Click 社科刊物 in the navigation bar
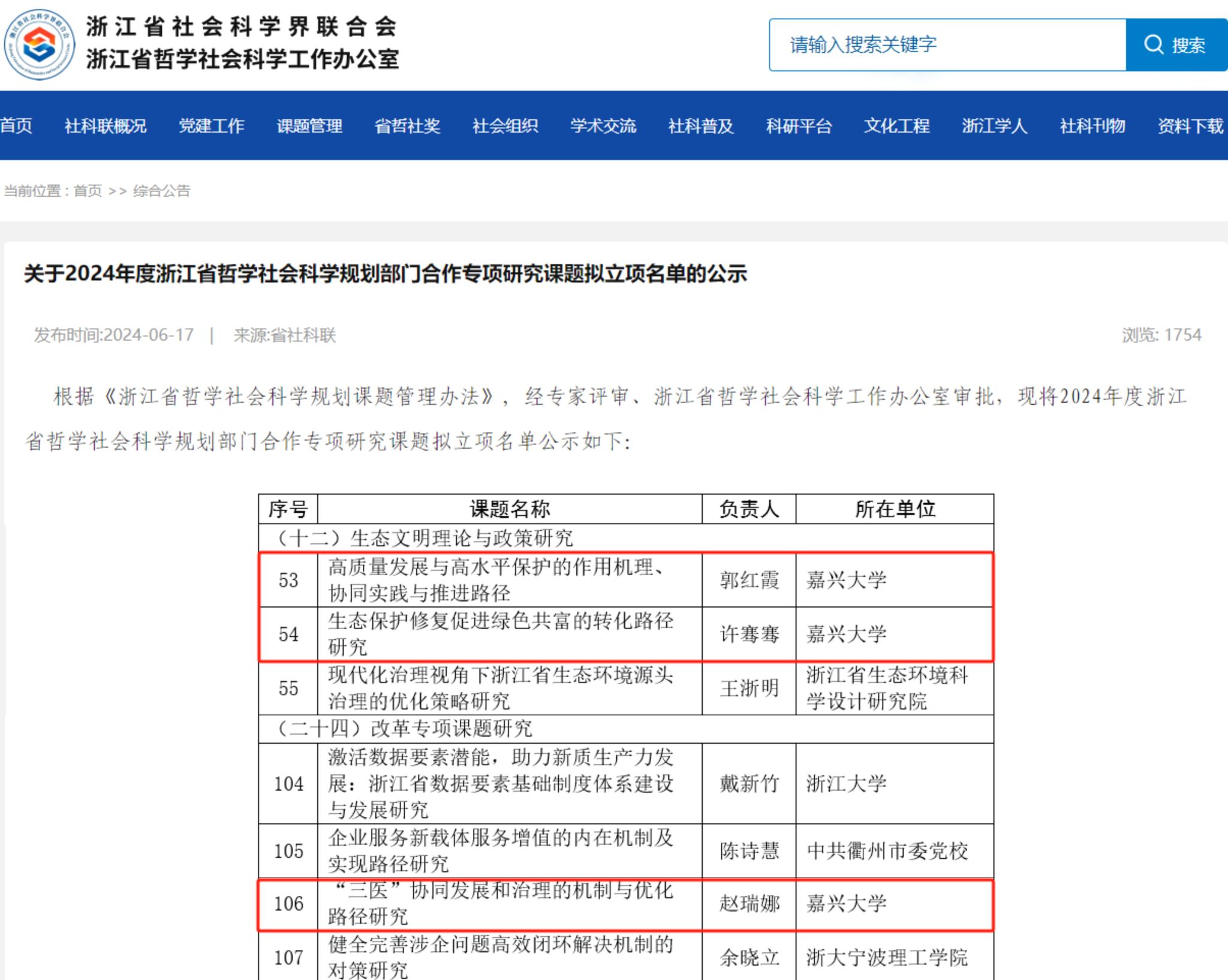 (1092, 126)
